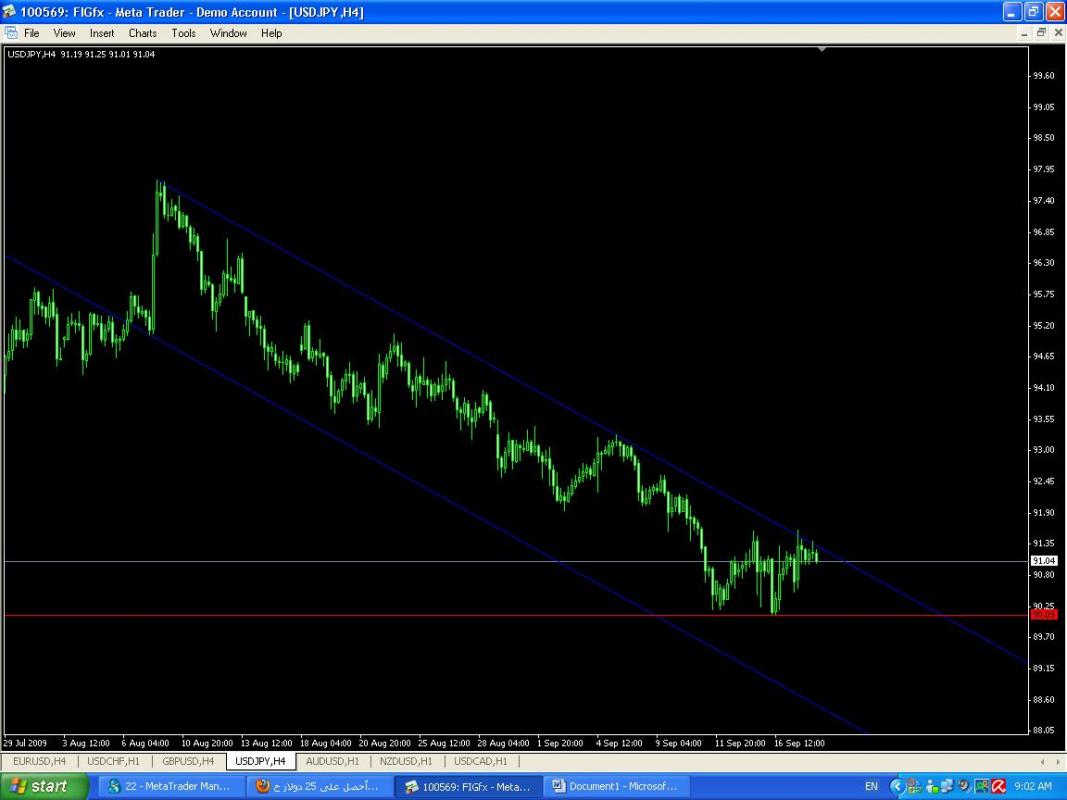Open the Tools menu
Viewport: 1067px width, 800px height.
pos(183,33)
